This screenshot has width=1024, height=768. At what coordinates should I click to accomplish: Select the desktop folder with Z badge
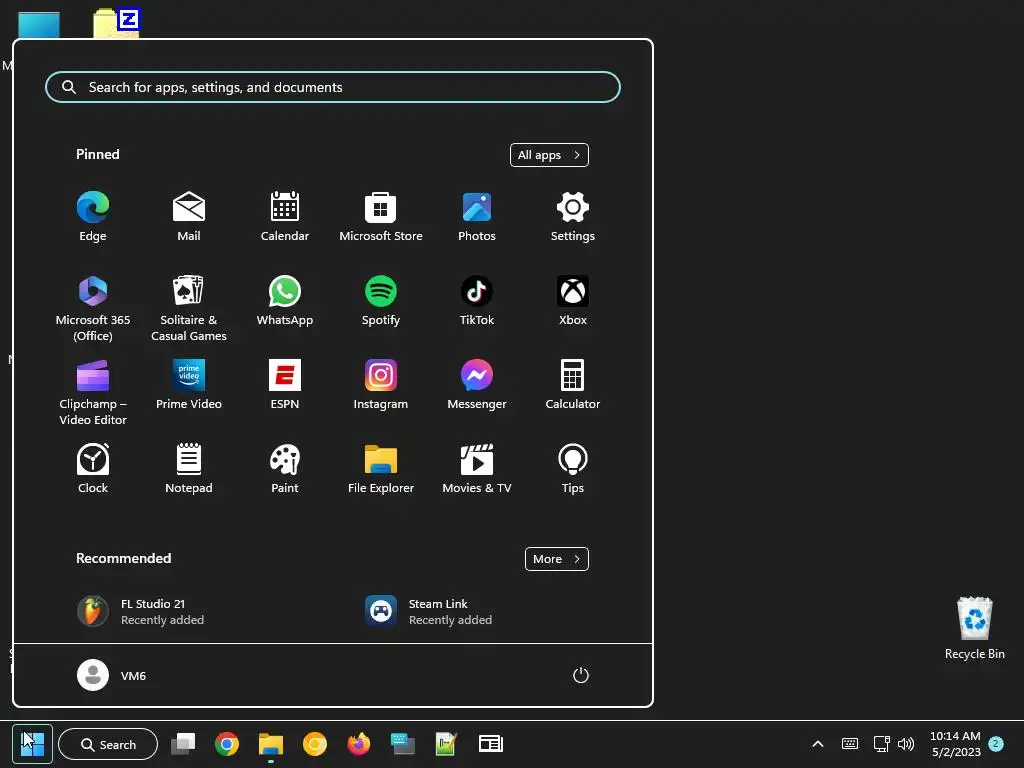(x=116, y=24)
